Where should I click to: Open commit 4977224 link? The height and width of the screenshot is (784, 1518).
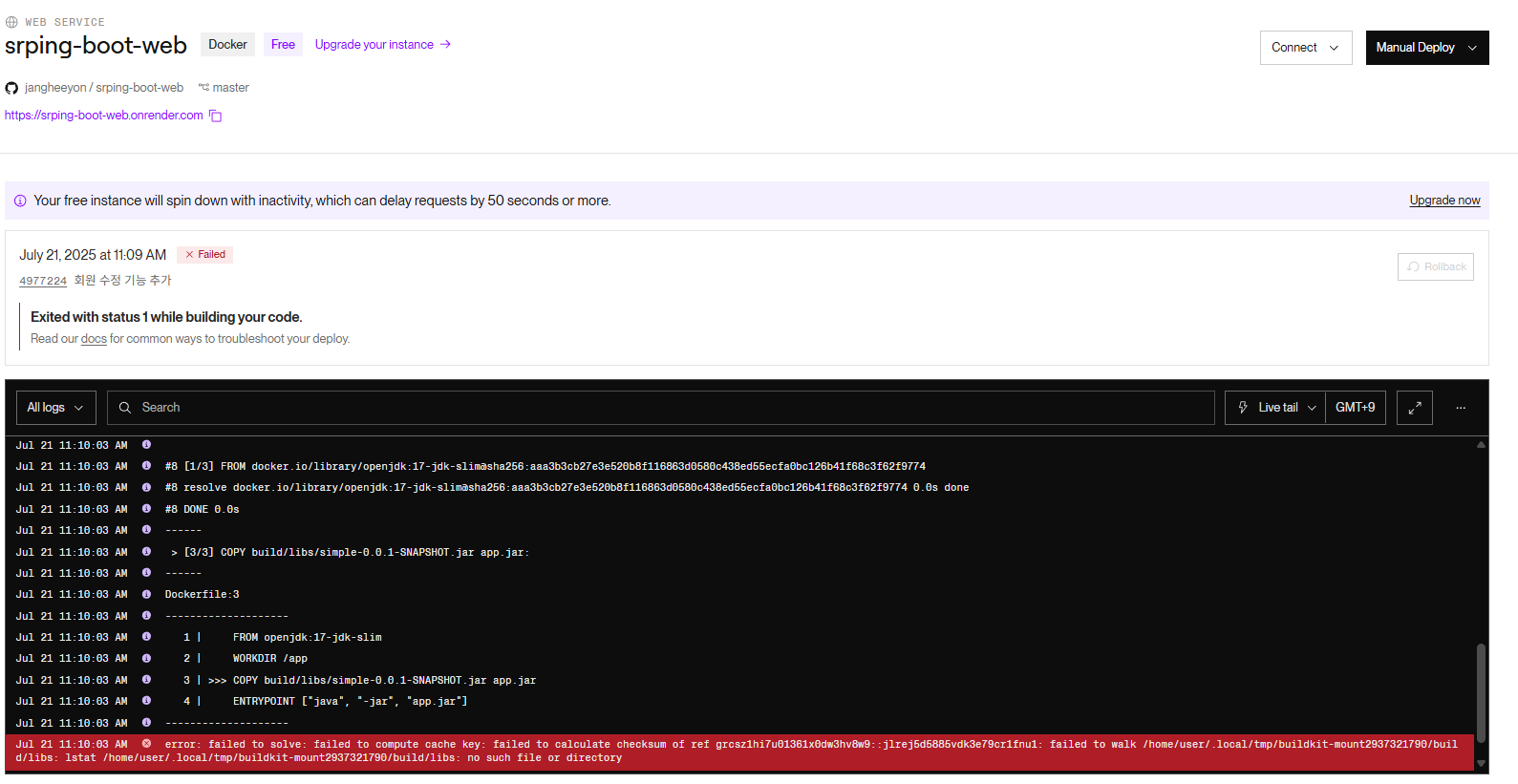[43, 281]
